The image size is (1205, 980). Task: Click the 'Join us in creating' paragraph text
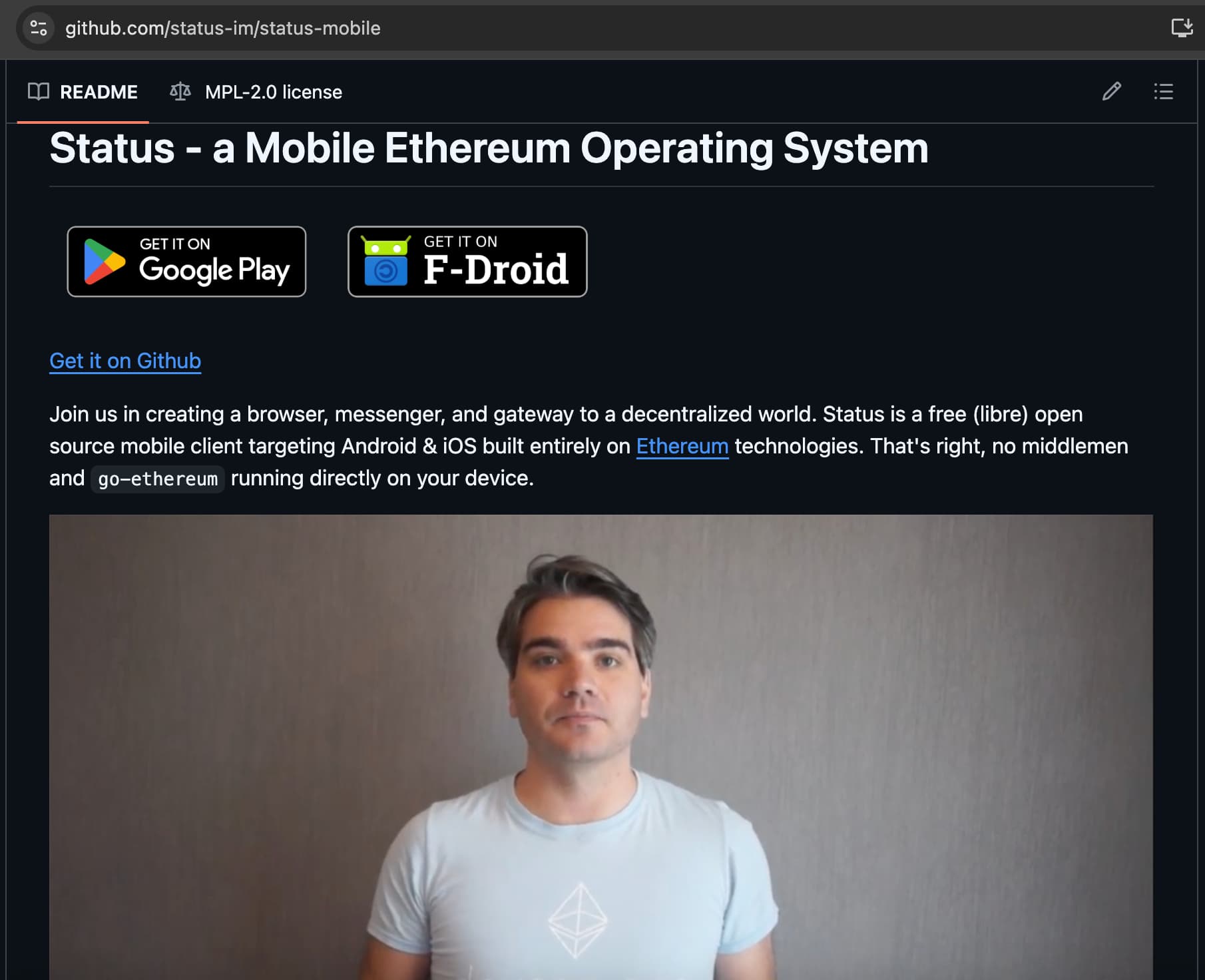[589, 446]
